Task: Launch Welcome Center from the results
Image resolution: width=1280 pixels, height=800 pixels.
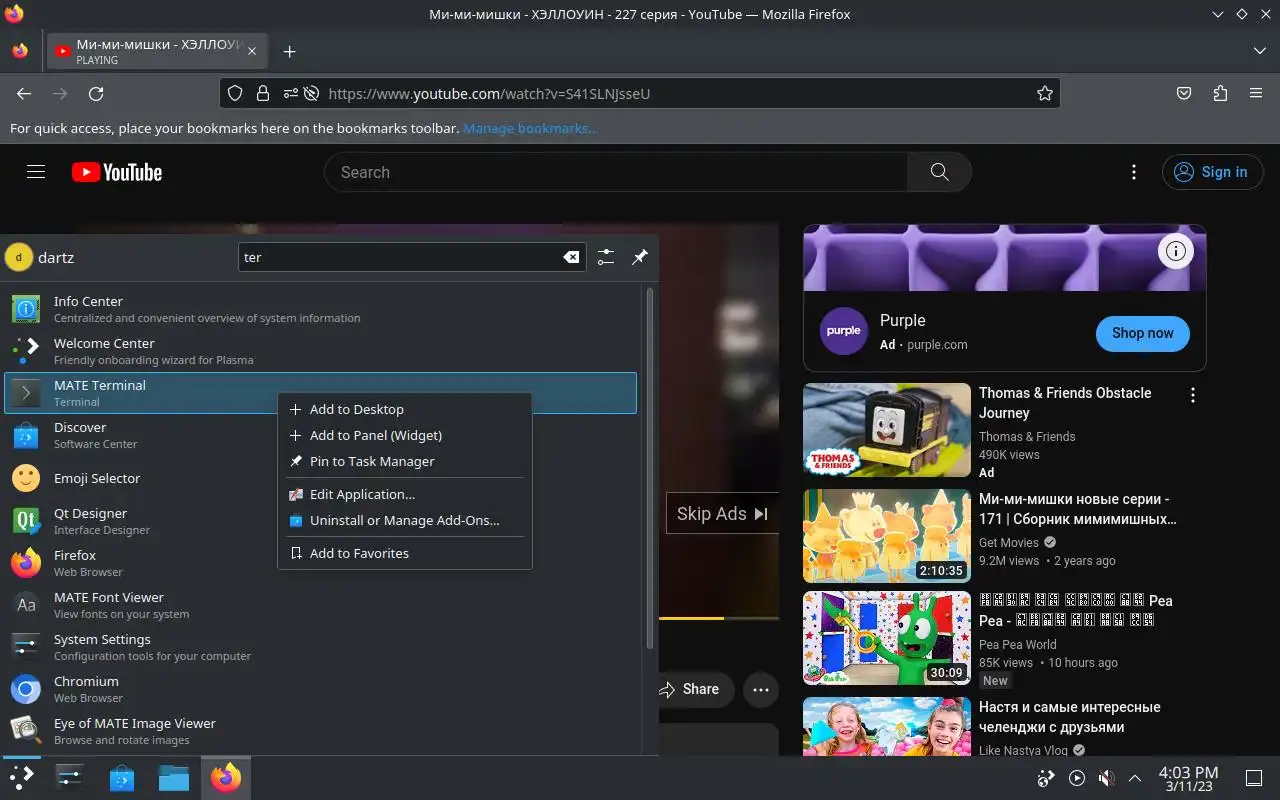Action: click(x=320, y=351)
